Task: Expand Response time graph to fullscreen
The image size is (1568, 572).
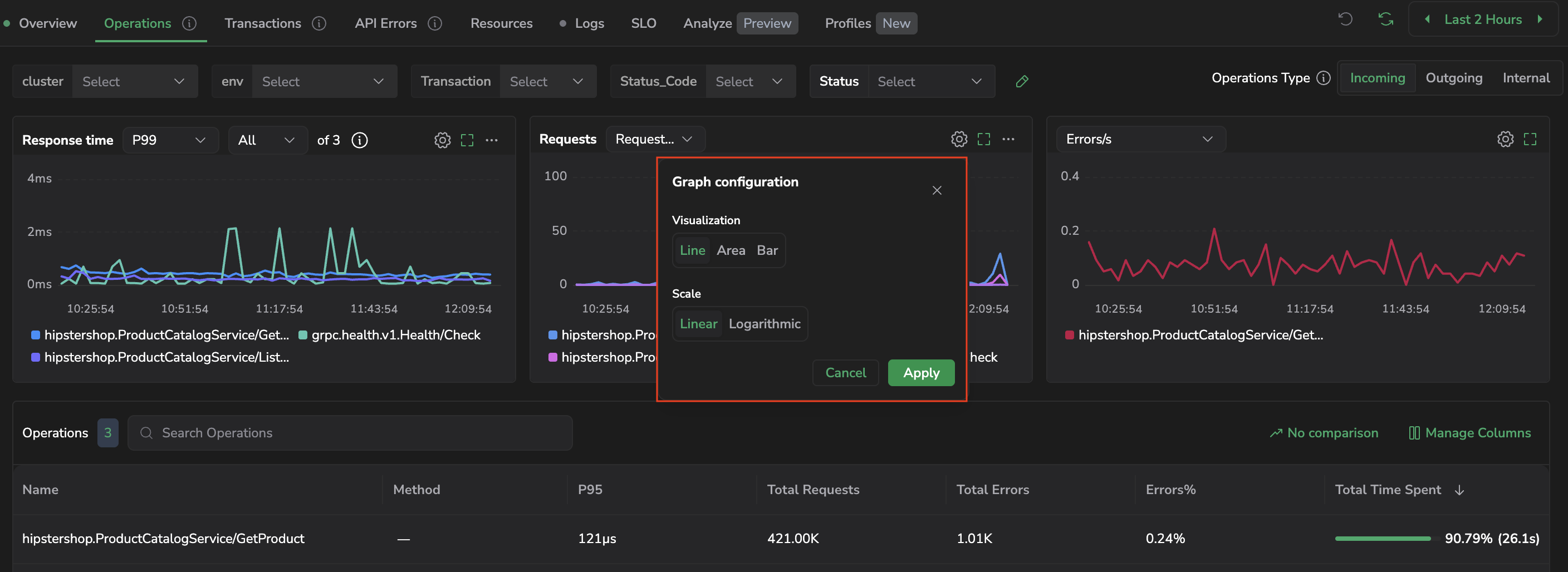Action: [467, 140]
